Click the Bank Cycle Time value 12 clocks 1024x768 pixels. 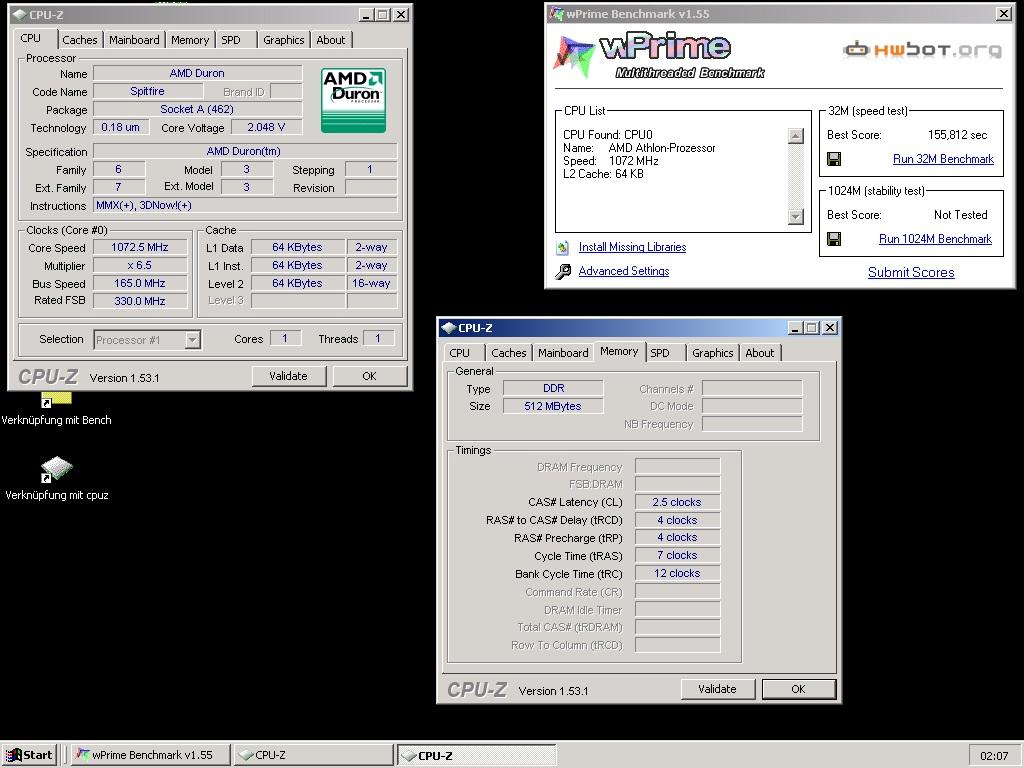tap(677, 573)
